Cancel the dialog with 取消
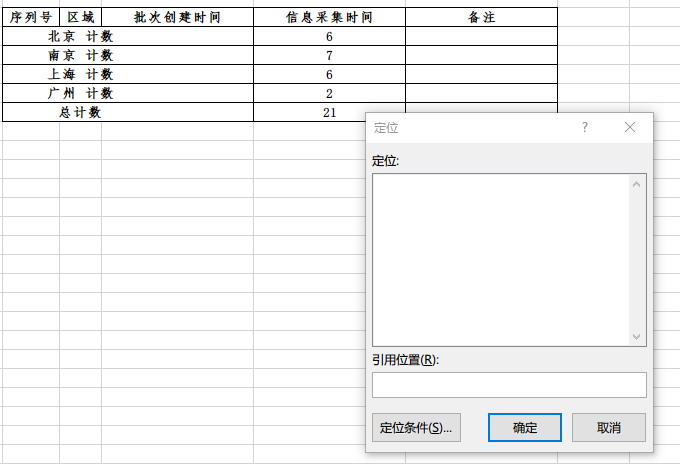The image size is (680, 464). click(609, 428)
